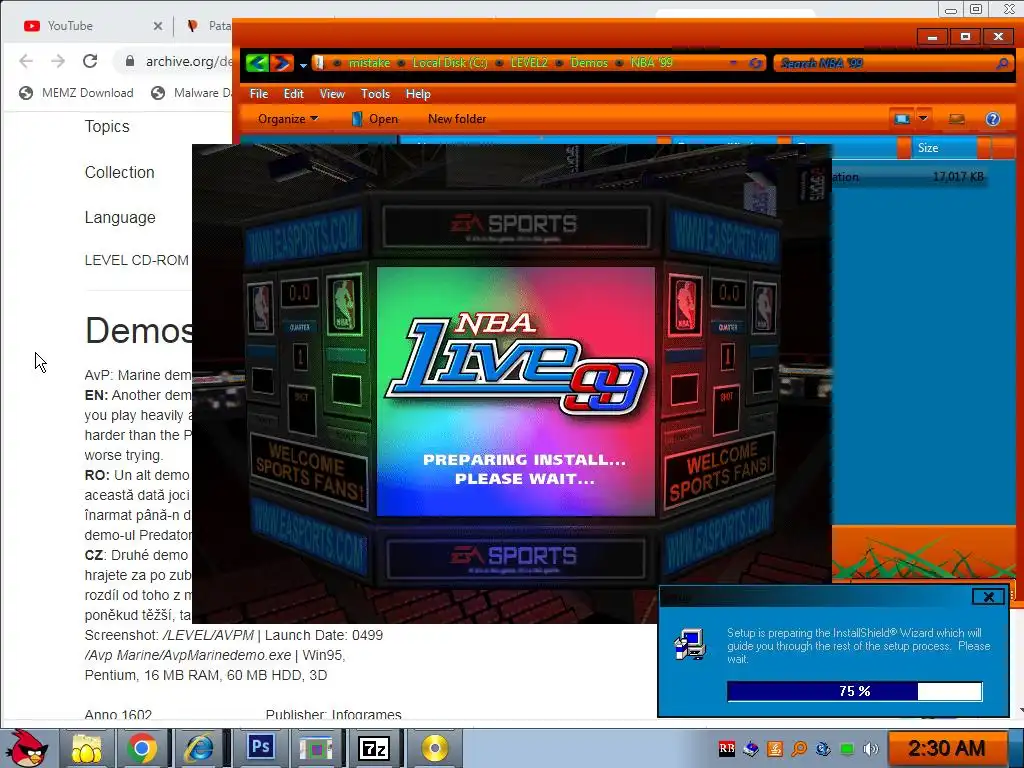Select 'Demos' breadcrumb segment
Image resolution: width=1024 pixels, height=768 pixels.
click(x=589, y=63)
